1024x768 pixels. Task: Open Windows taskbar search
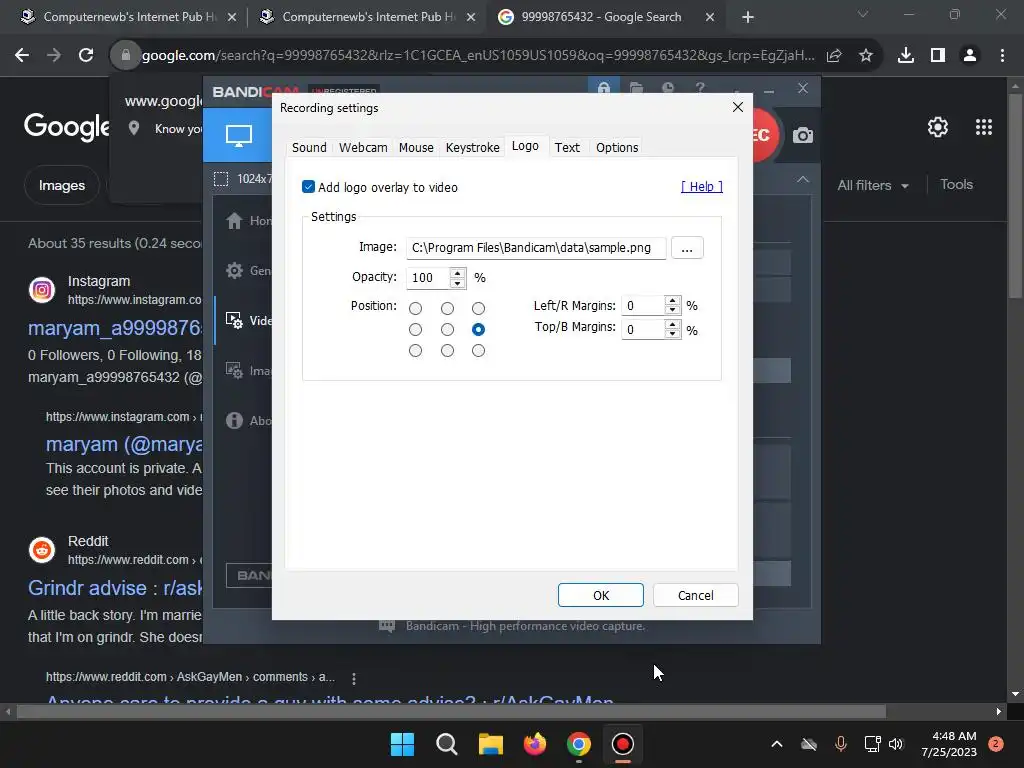(447, 744)
